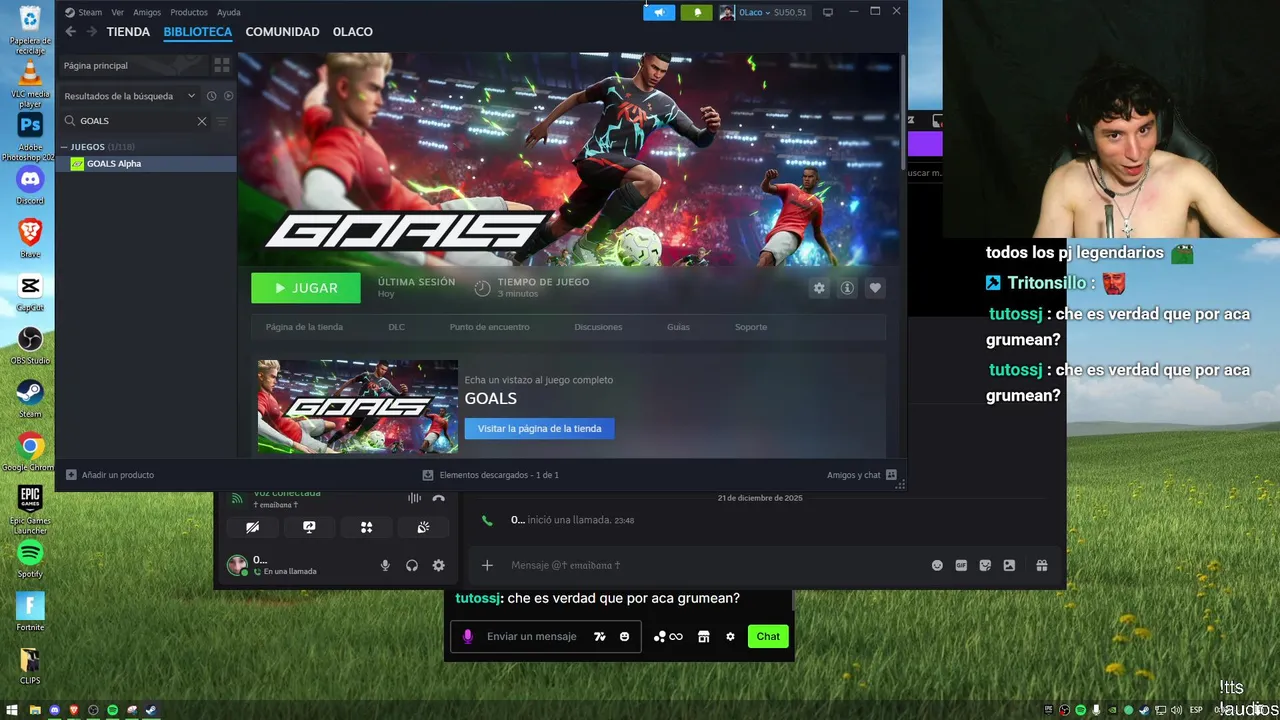Open Soporte tab
The height and width of the screenshot is (720, 1280).
[x=751, y=327]
